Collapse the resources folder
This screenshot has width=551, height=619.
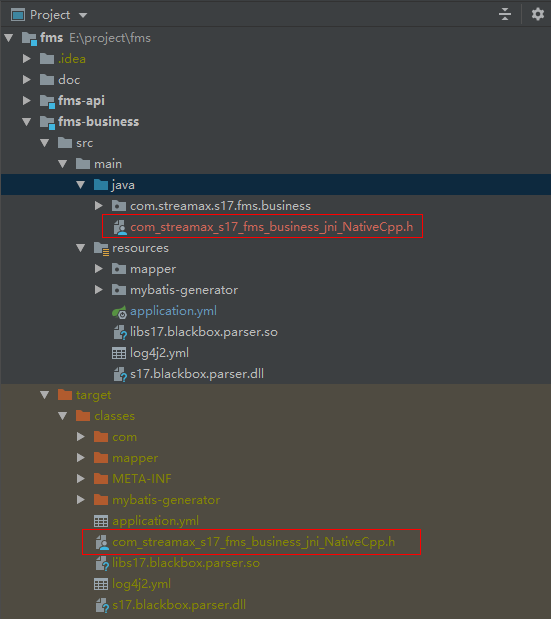coord(81,248)
